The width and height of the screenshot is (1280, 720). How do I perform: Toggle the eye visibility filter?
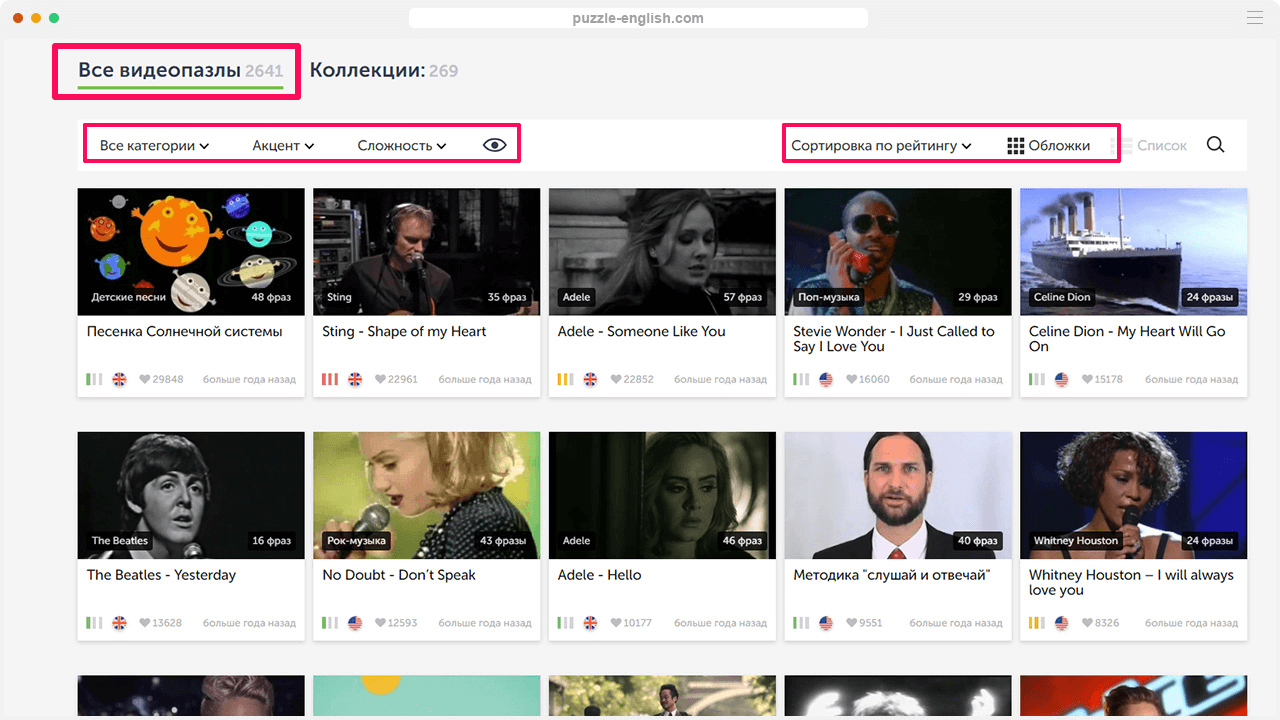tap(494, 145)
